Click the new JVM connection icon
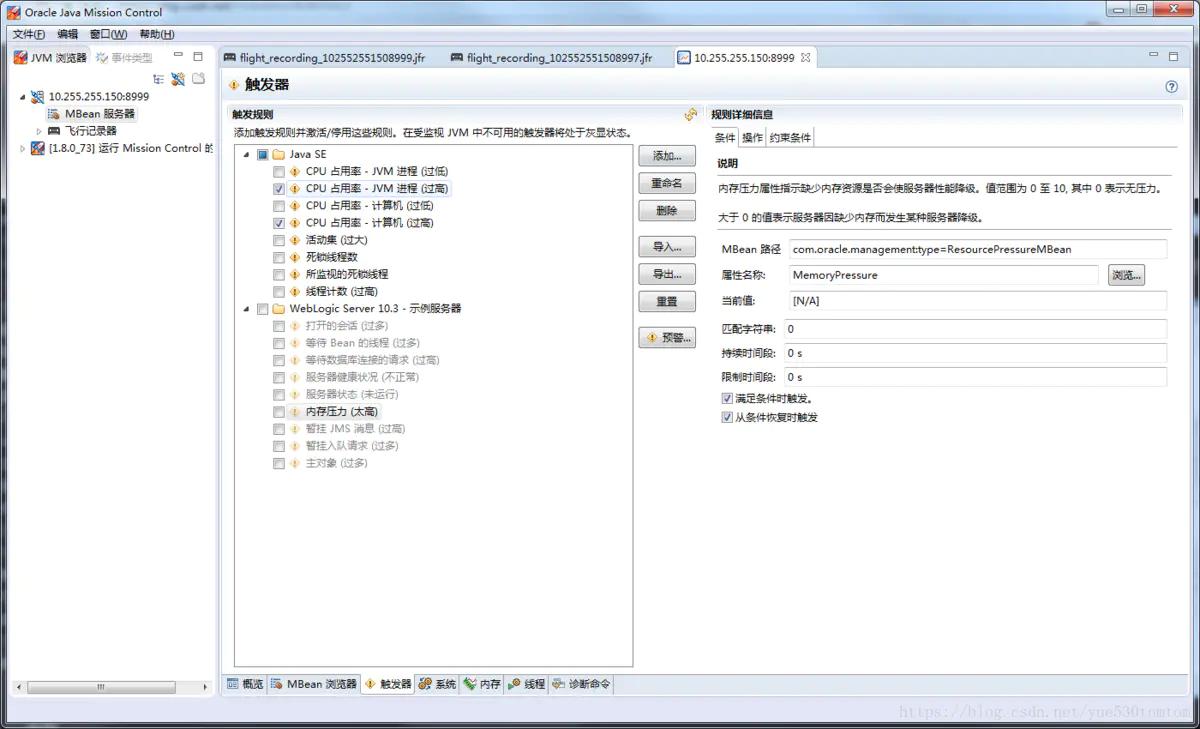Image resolution: width=1200 pixels, height=729 pixels. tap(177, 79)
